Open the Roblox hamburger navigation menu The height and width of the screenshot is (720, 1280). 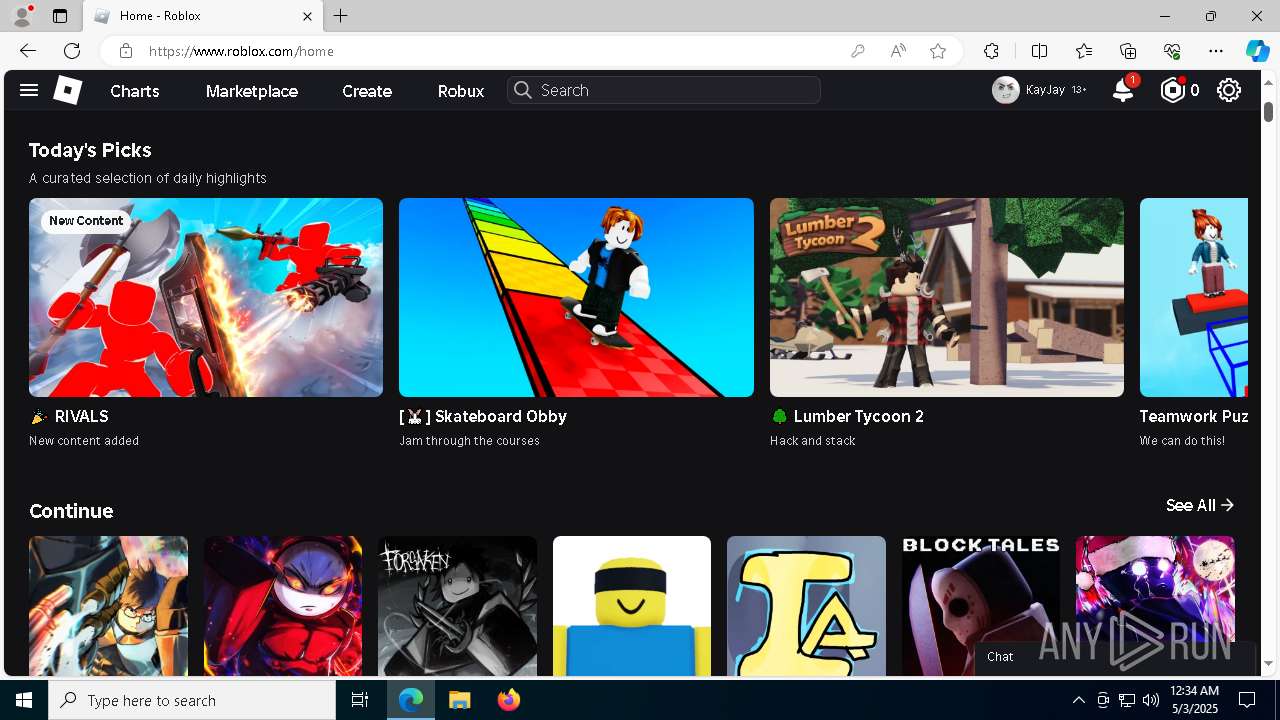pos(29,91)
